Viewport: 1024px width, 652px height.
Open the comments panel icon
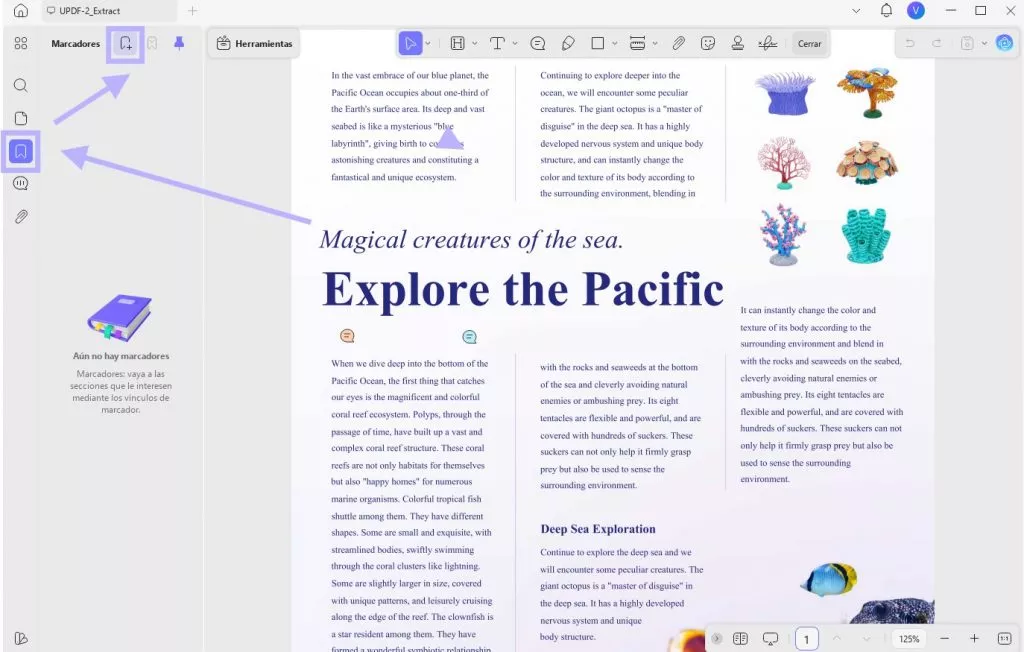[21, 184]
